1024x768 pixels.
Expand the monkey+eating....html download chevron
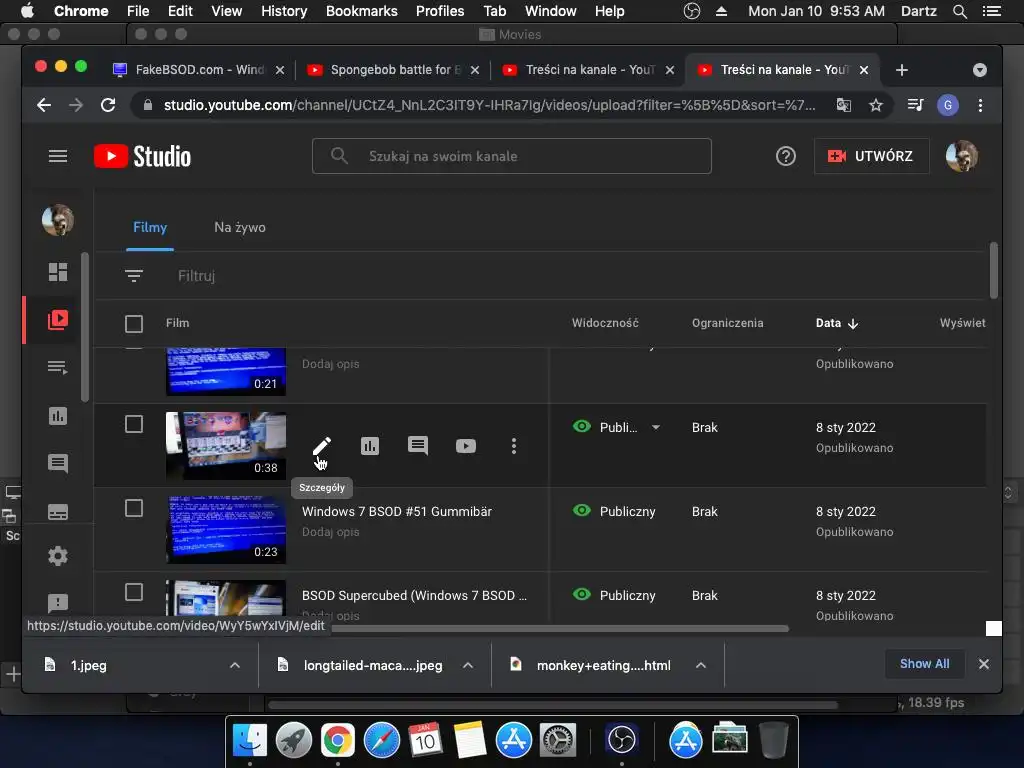click(x=701, y=665)
